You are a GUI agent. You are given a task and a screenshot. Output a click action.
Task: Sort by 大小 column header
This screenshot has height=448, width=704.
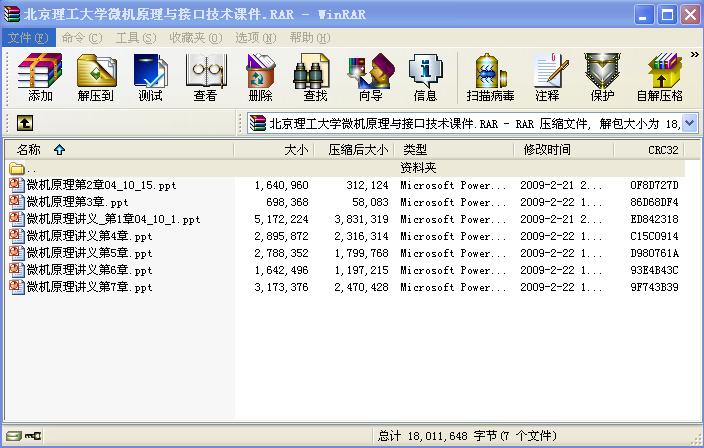tap(274, 149)
